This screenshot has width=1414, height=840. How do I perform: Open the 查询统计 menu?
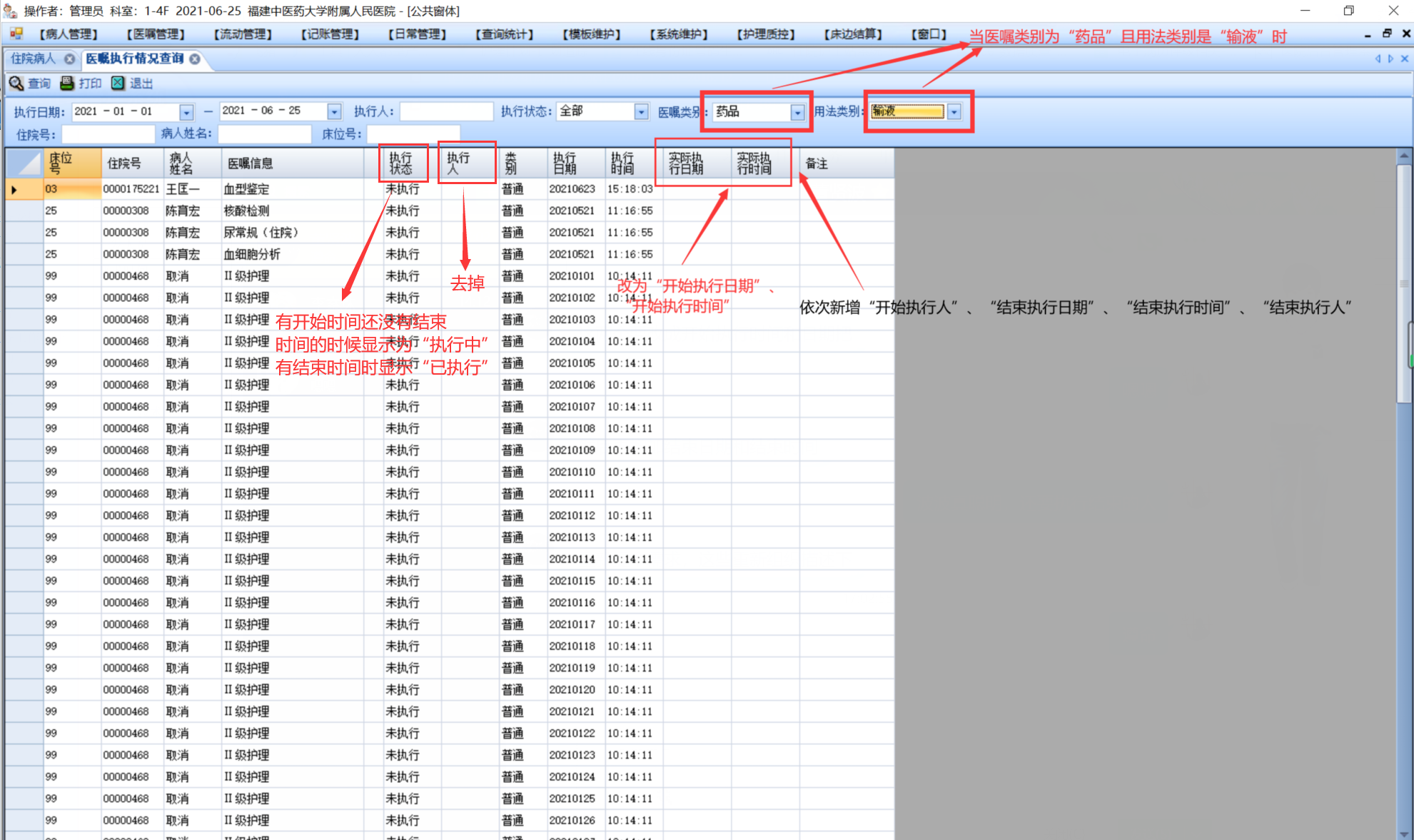pos(504,34)
